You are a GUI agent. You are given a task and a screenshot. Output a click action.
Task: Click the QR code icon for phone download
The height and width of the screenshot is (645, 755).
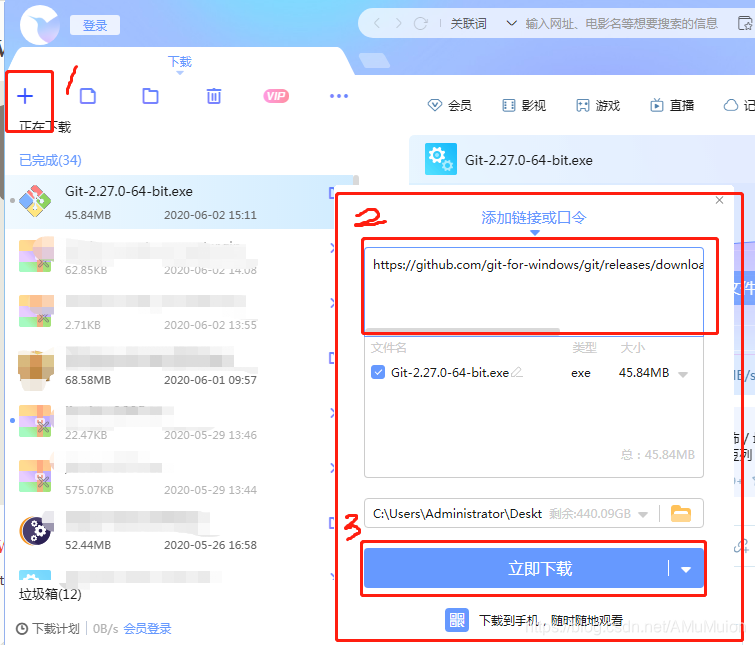(x=457, y=620)
